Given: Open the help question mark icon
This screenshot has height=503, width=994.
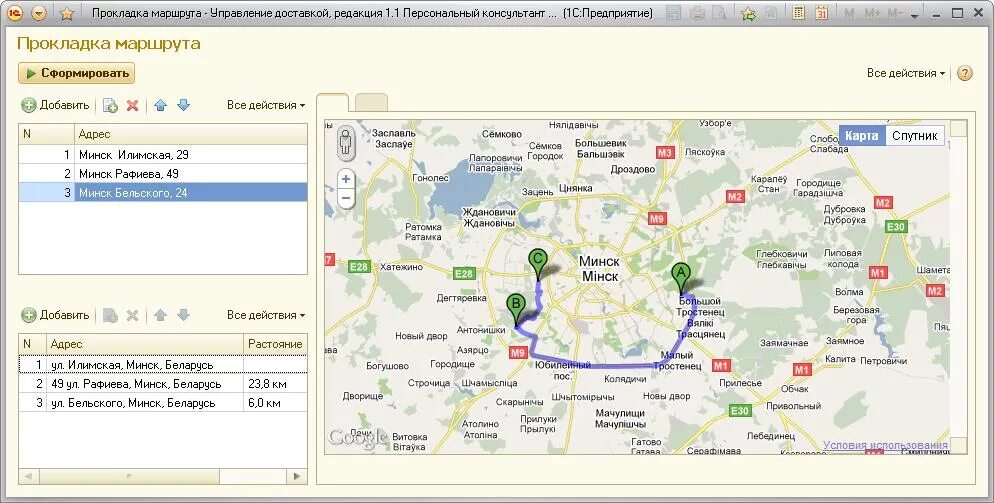Looking at the screenshot, I should (x=964, y=73).
